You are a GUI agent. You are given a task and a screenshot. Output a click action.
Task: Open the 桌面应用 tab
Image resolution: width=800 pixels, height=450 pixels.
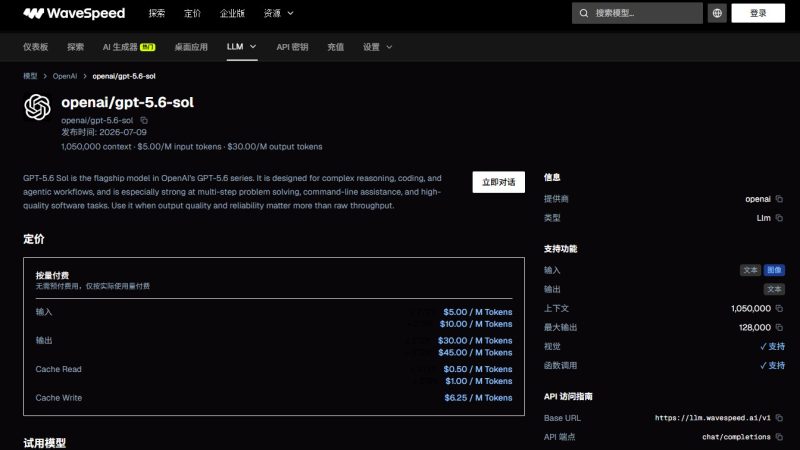[x=191, y=47]
